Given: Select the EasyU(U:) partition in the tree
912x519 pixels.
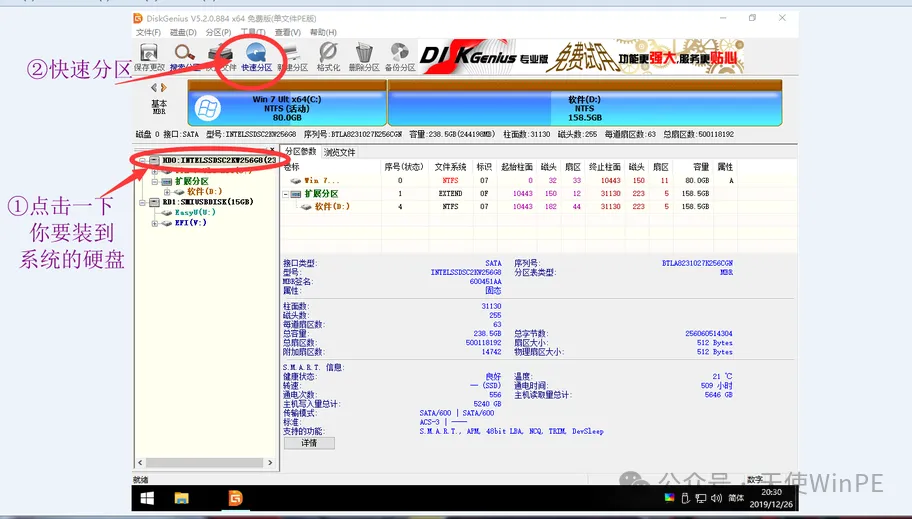Looking at the screenshot, I should point(195,213).
